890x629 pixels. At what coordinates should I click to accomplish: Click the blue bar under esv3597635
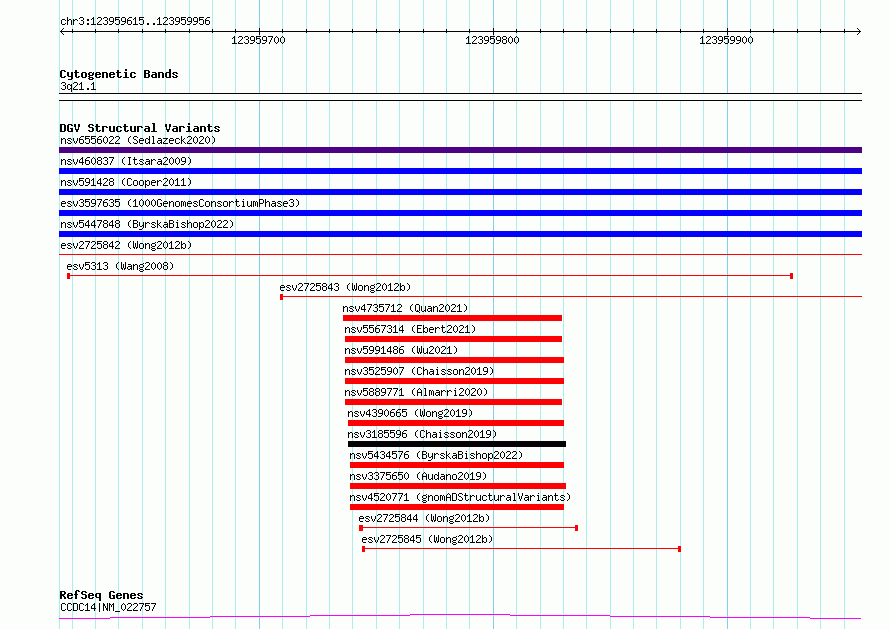point(460,213)
